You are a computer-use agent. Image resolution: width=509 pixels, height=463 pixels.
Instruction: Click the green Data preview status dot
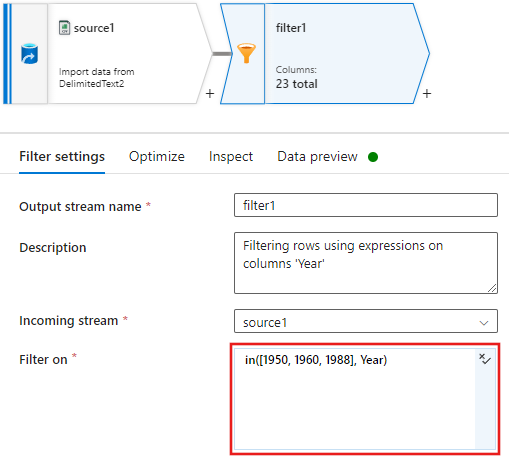point(373,157)
